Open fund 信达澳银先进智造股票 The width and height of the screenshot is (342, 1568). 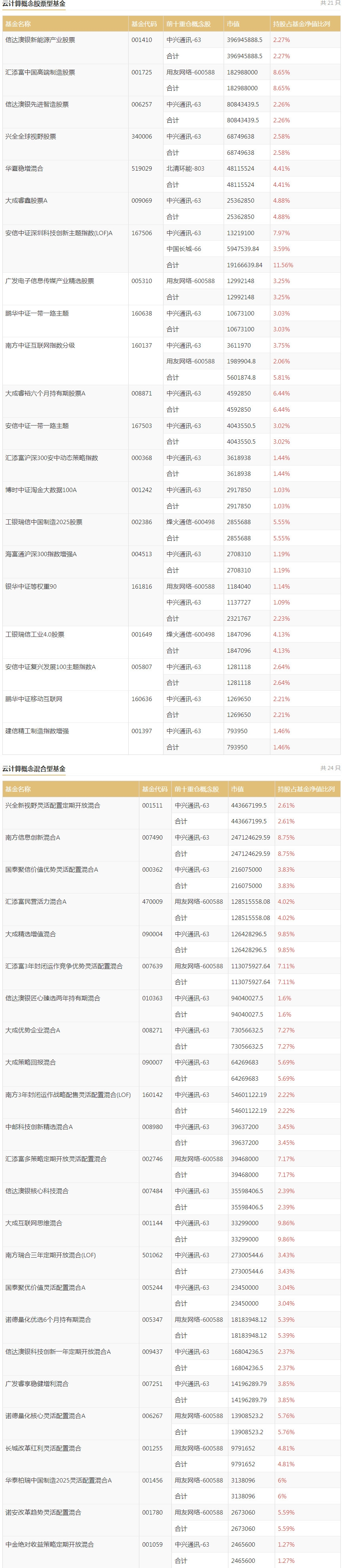click(37, 105)
